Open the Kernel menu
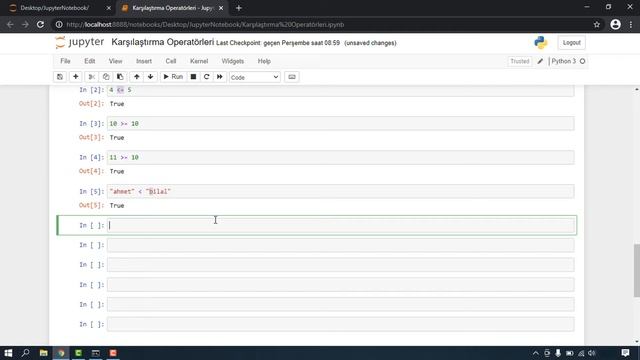Image resolution: width=640 pixels, height=360 pixels. click(x=199, y=61)
